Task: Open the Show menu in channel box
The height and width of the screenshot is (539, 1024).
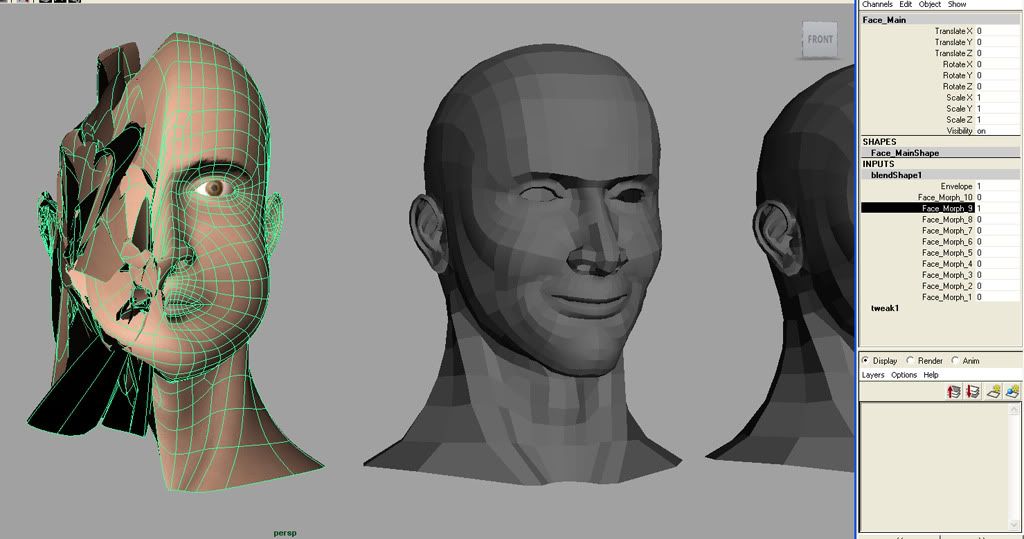Action: [x=957, y=5]
